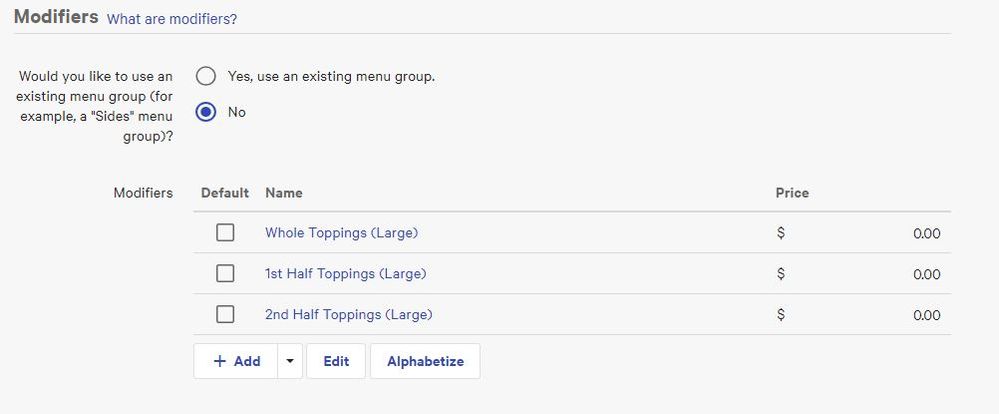The width and height of the screenshot is (999, 414).
Task: Click the Name column header
Action: [x=284, y=193]
